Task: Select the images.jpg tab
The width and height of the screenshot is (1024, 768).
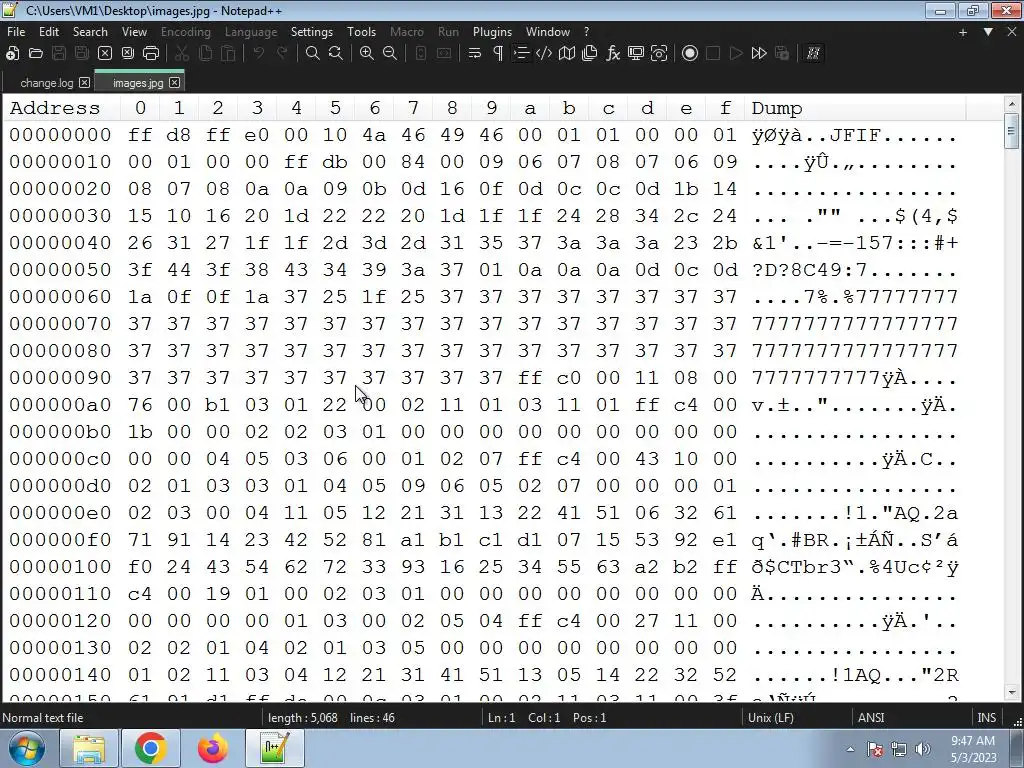Action: click(x=138, y=83)
